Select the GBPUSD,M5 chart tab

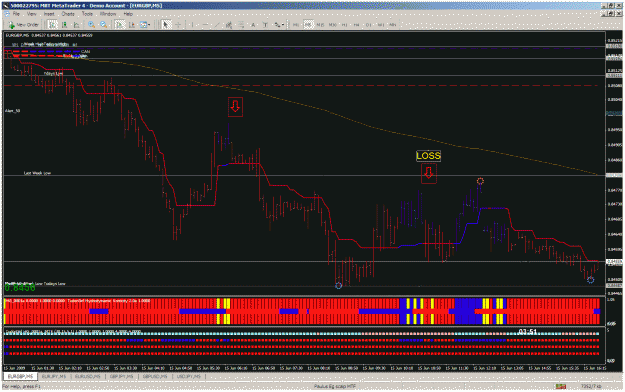(x=155, y=376)
